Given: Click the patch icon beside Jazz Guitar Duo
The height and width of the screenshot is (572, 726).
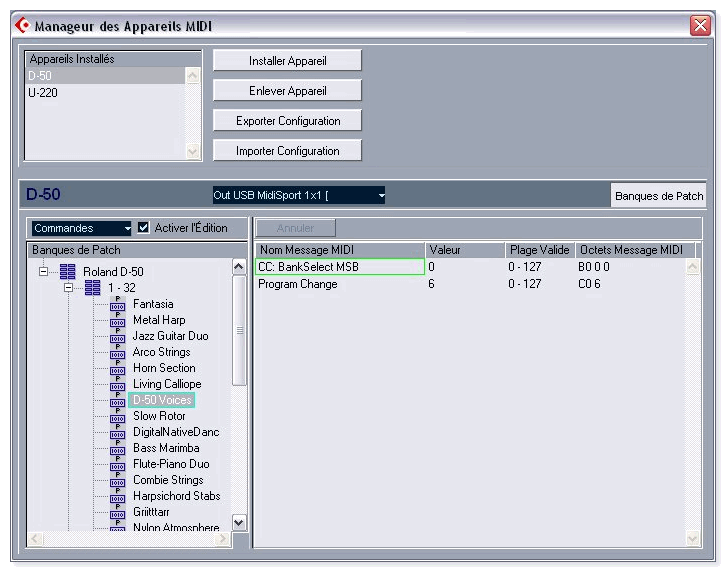Looking at the screenshot, I should [x=118, y=336].
